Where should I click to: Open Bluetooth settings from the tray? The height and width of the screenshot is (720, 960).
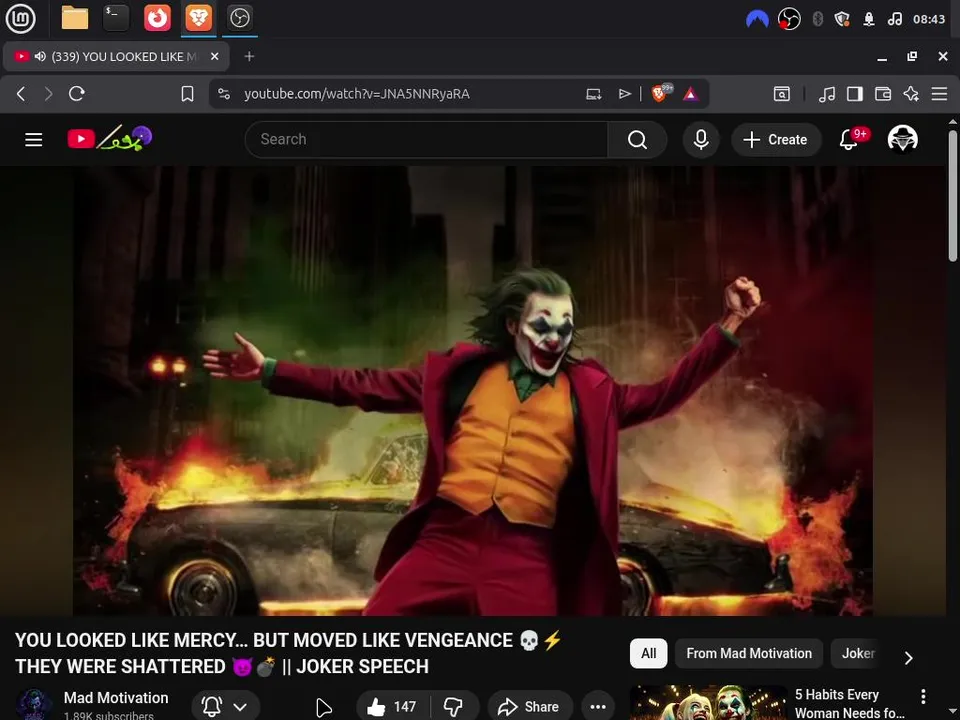[817, 19]
